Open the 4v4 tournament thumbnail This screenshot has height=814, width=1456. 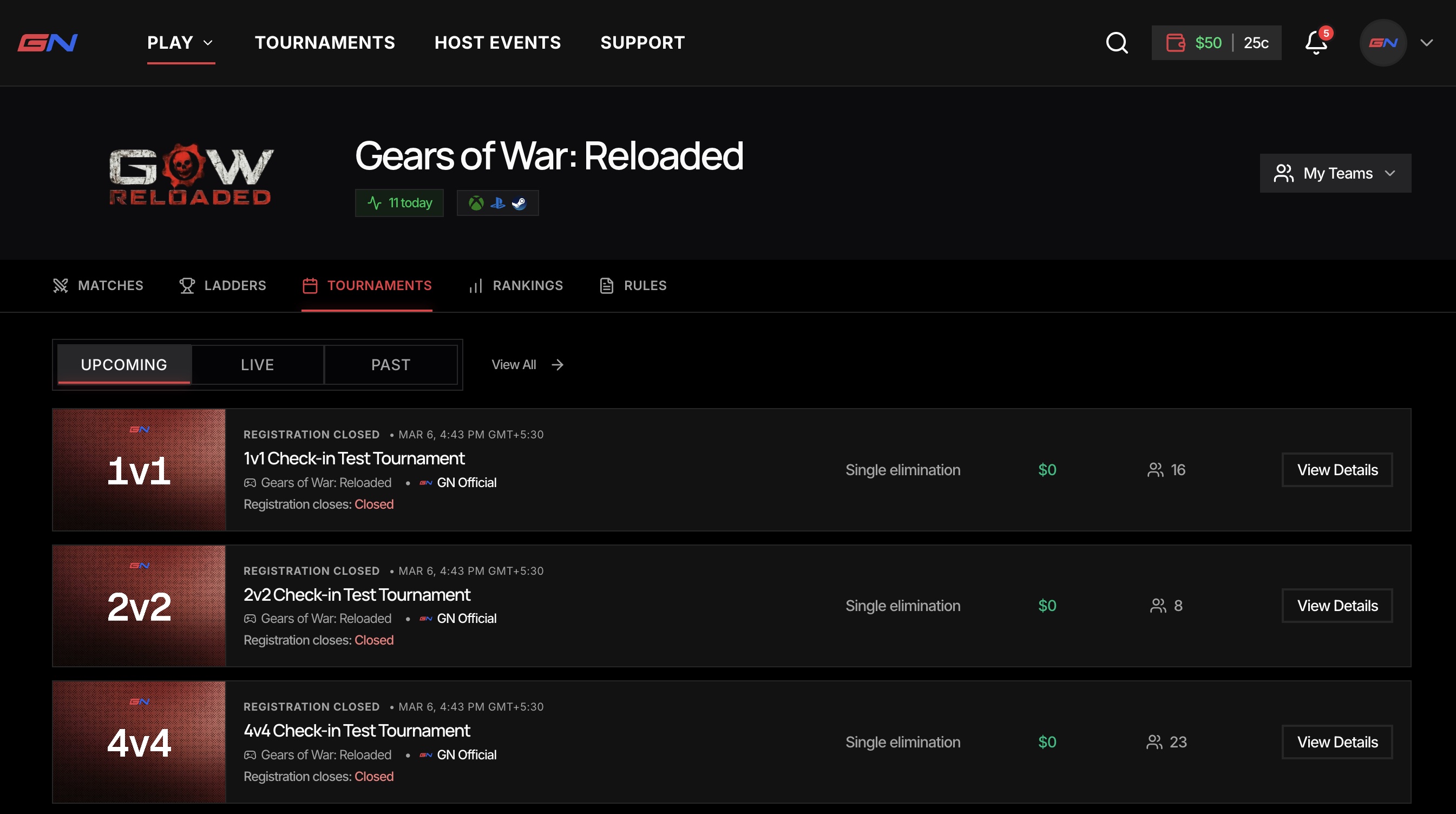coord(139,741)
